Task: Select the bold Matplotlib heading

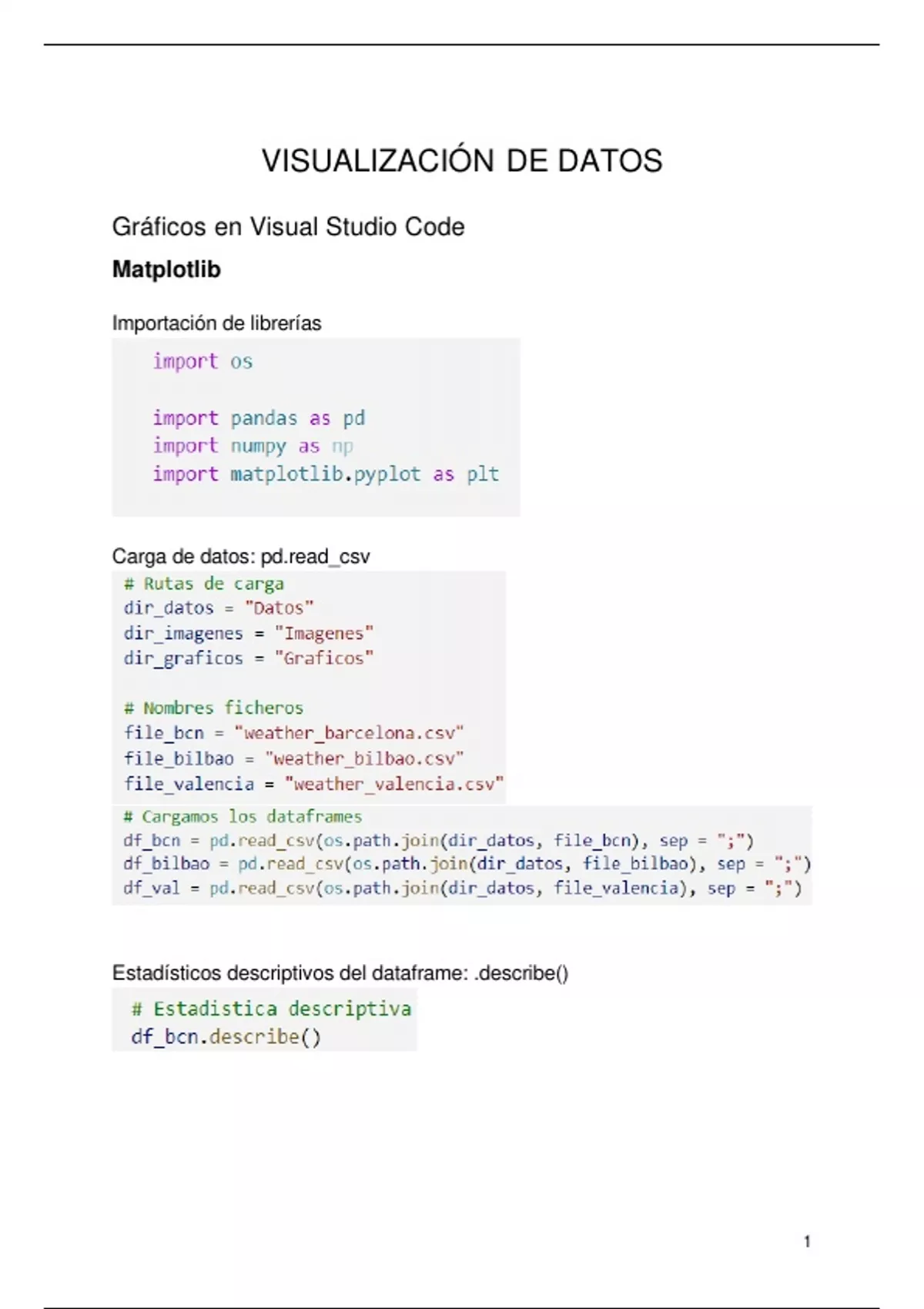Action: pyautogui.click(x=166, y=269)
